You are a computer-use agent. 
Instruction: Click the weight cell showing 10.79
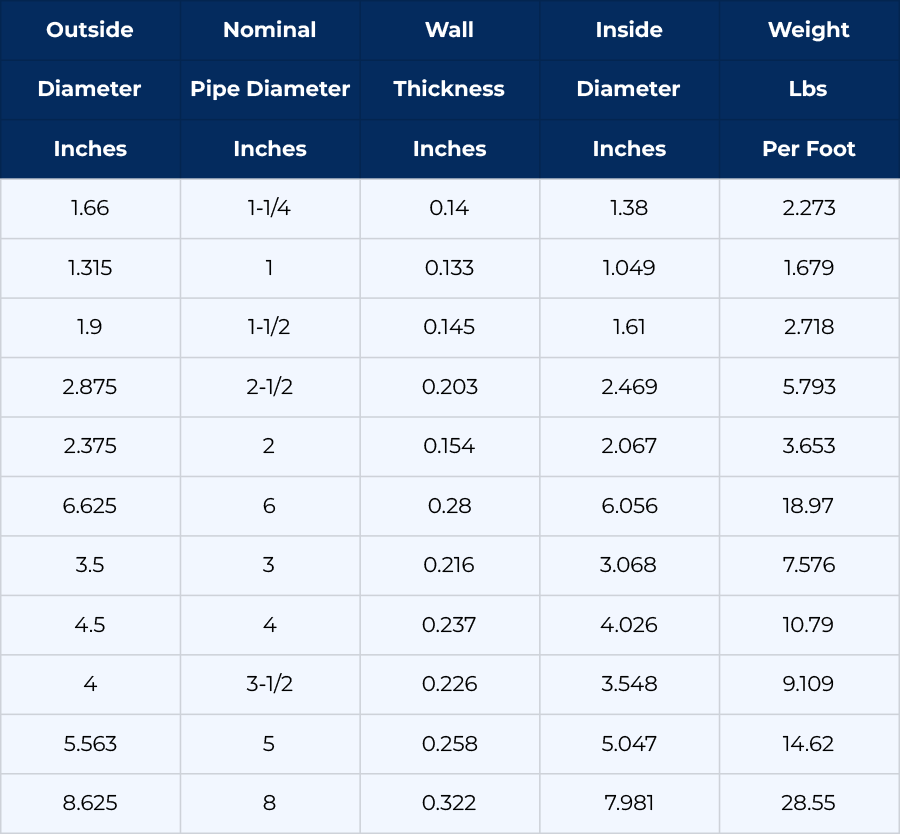[x=808, y=625]
